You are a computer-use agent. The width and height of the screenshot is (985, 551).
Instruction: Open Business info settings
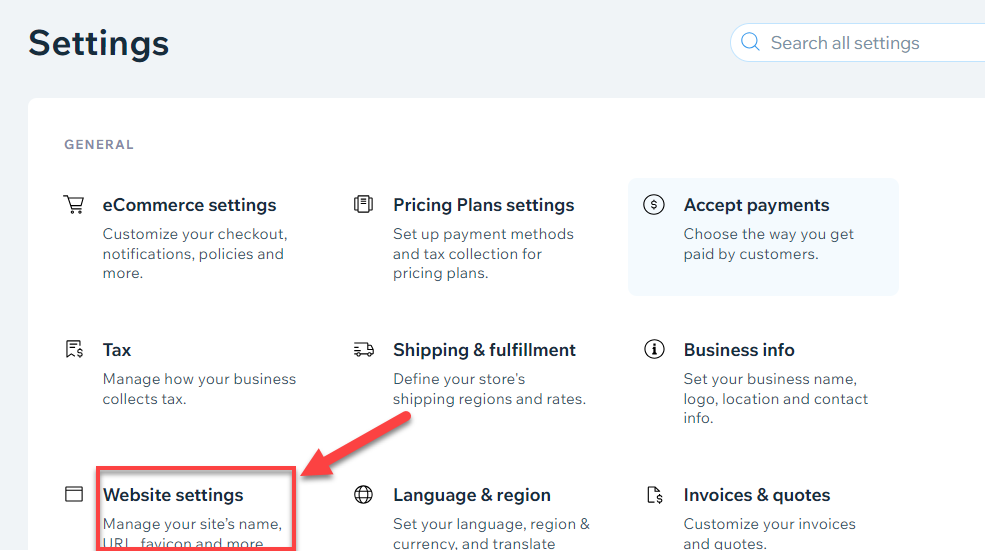pos(739,350)
